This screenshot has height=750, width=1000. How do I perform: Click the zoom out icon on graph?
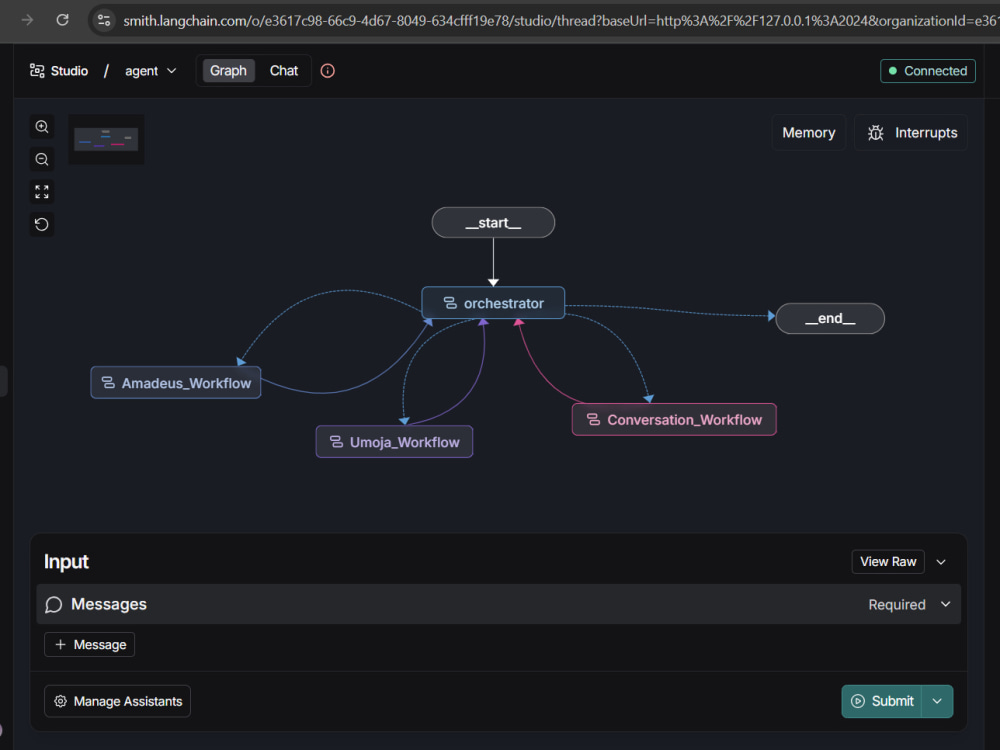42,159
